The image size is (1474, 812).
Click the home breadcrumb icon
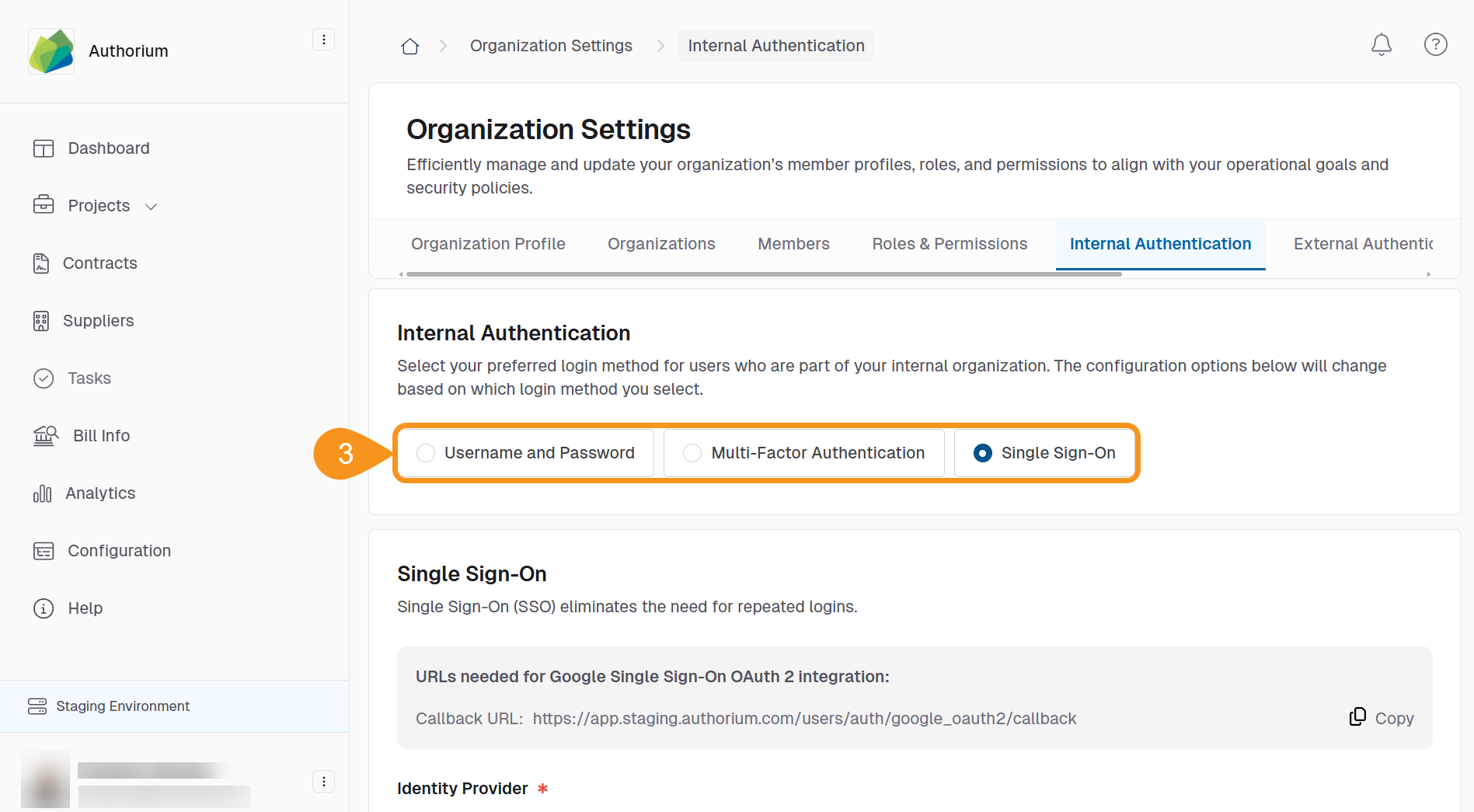tap(410, 45)
